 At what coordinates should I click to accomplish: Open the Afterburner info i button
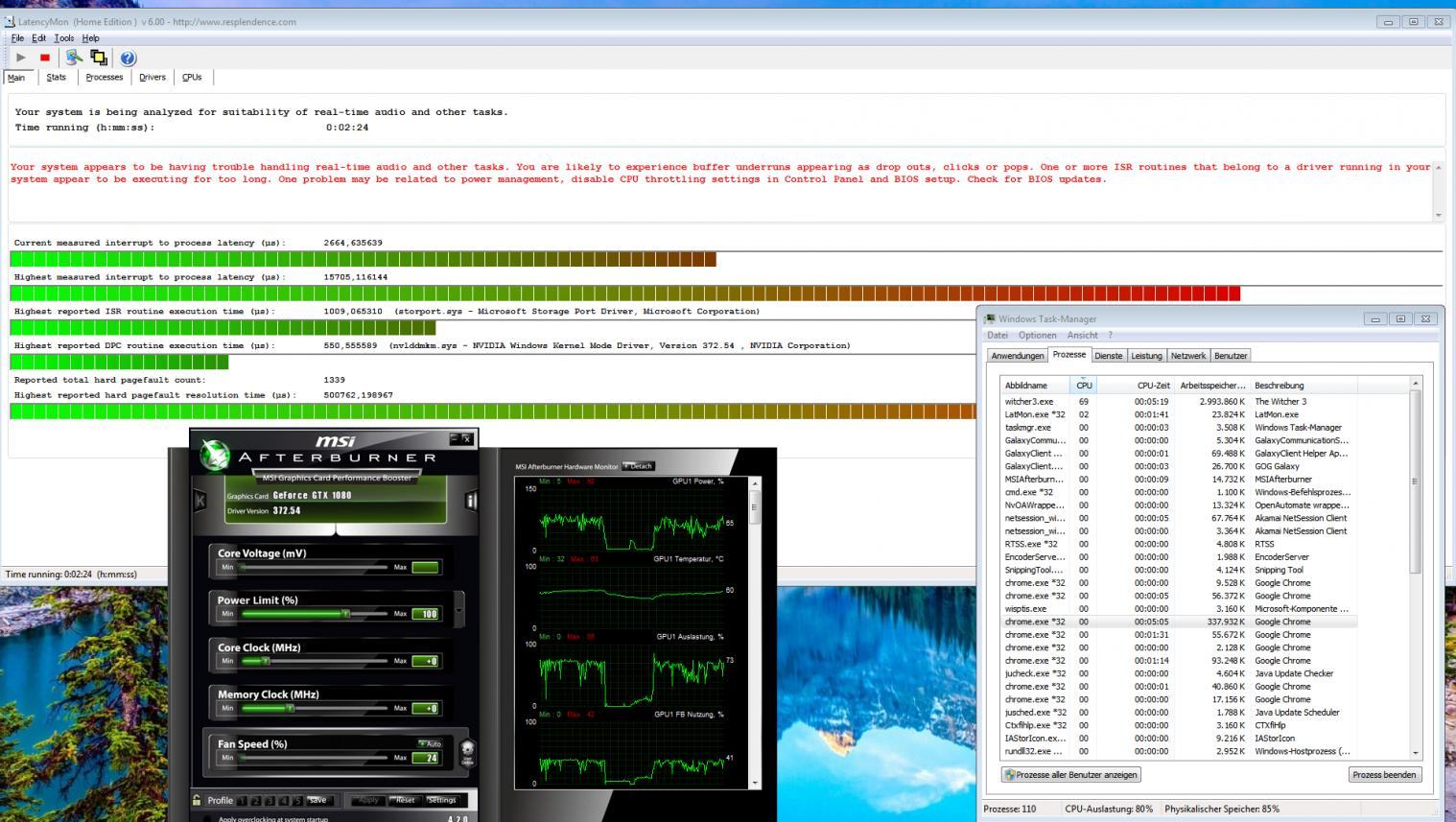click(471, 500)
